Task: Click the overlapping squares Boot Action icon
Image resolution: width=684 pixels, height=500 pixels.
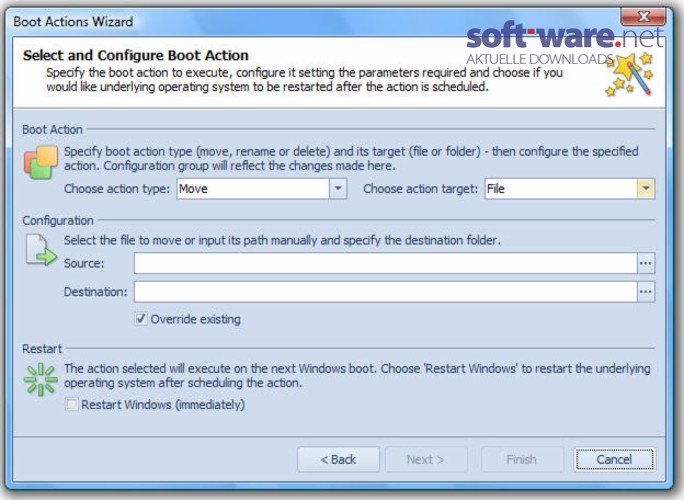Action: 41,162
